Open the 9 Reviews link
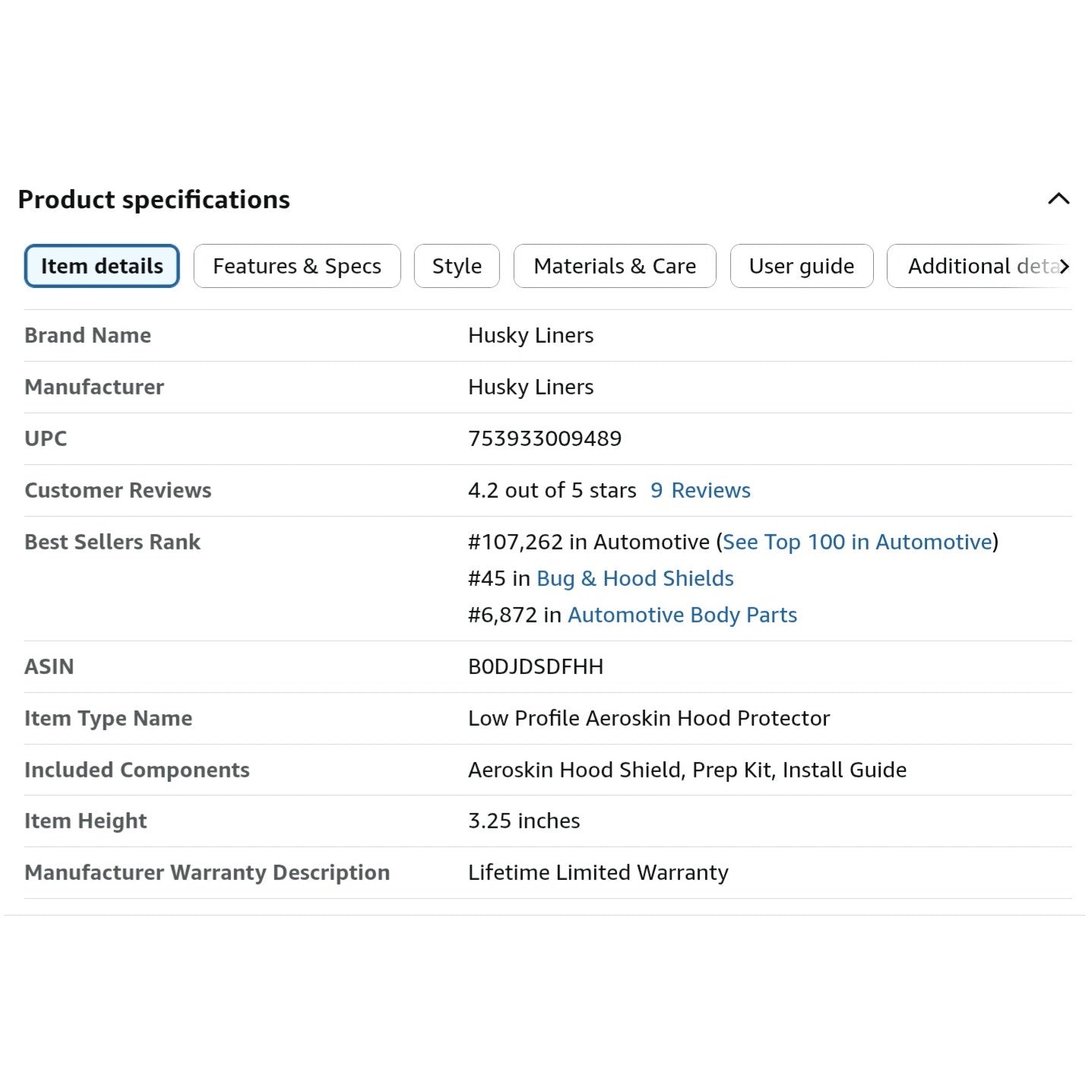The width and height of the screenshot is (1092, 1092). [x=700, y=490]
